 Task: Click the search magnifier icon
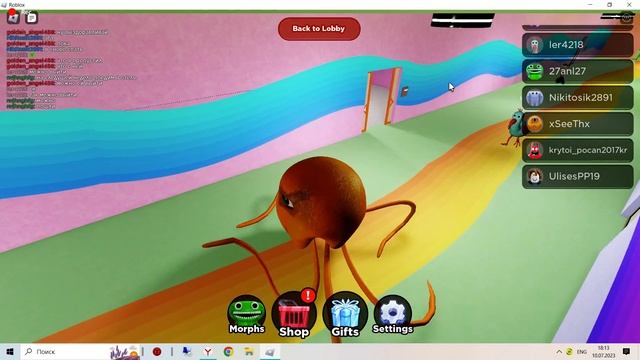29,351
